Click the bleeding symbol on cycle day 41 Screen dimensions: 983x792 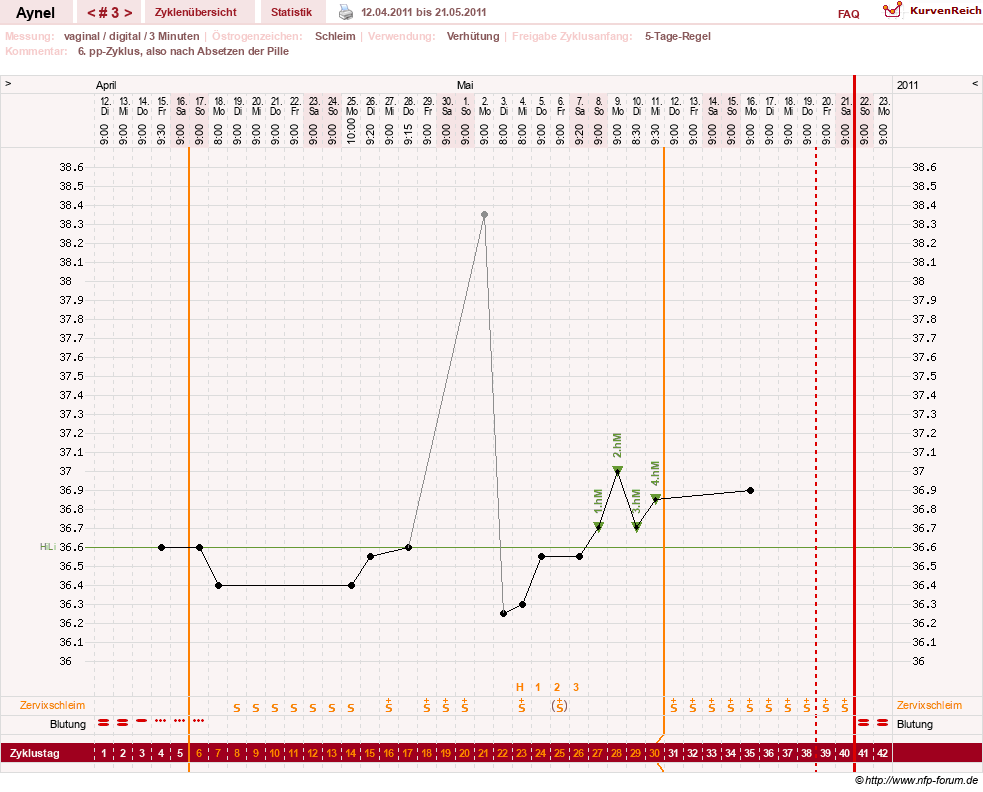tap(864, 722)
